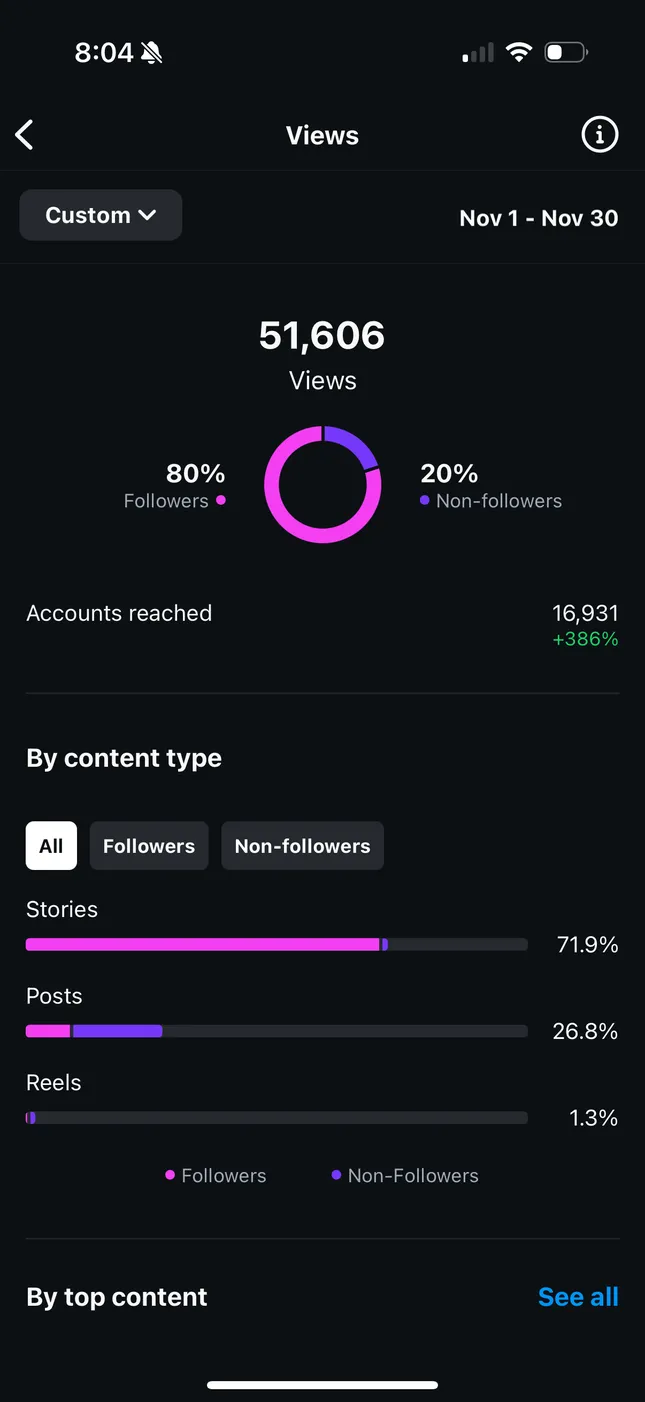
Task: Select the Followers filter chip
Action: [149, 846]
